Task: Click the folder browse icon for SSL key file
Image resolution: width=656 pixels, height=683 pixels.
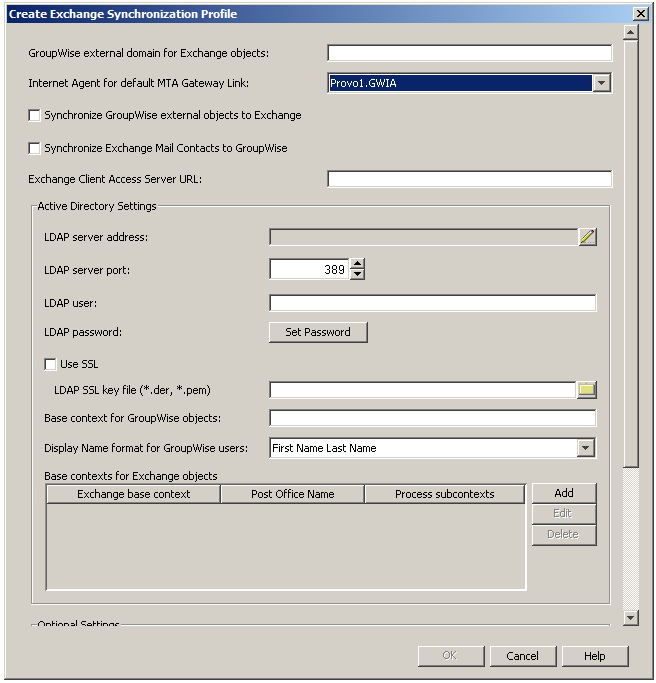Action: (587, 390)
